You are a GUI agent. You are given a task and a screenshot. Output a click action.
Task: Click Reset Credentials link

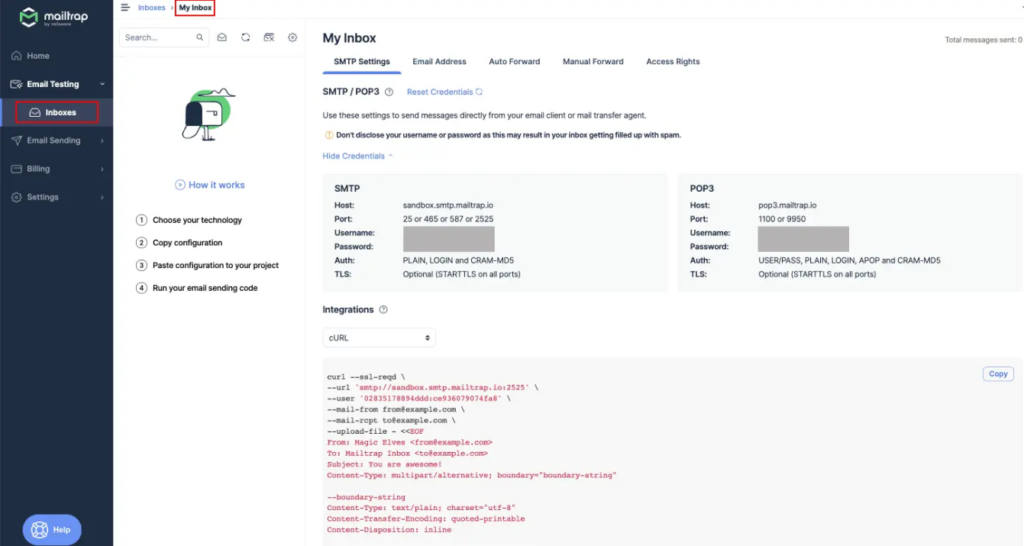pyautogui.click(x=444, y=92)
